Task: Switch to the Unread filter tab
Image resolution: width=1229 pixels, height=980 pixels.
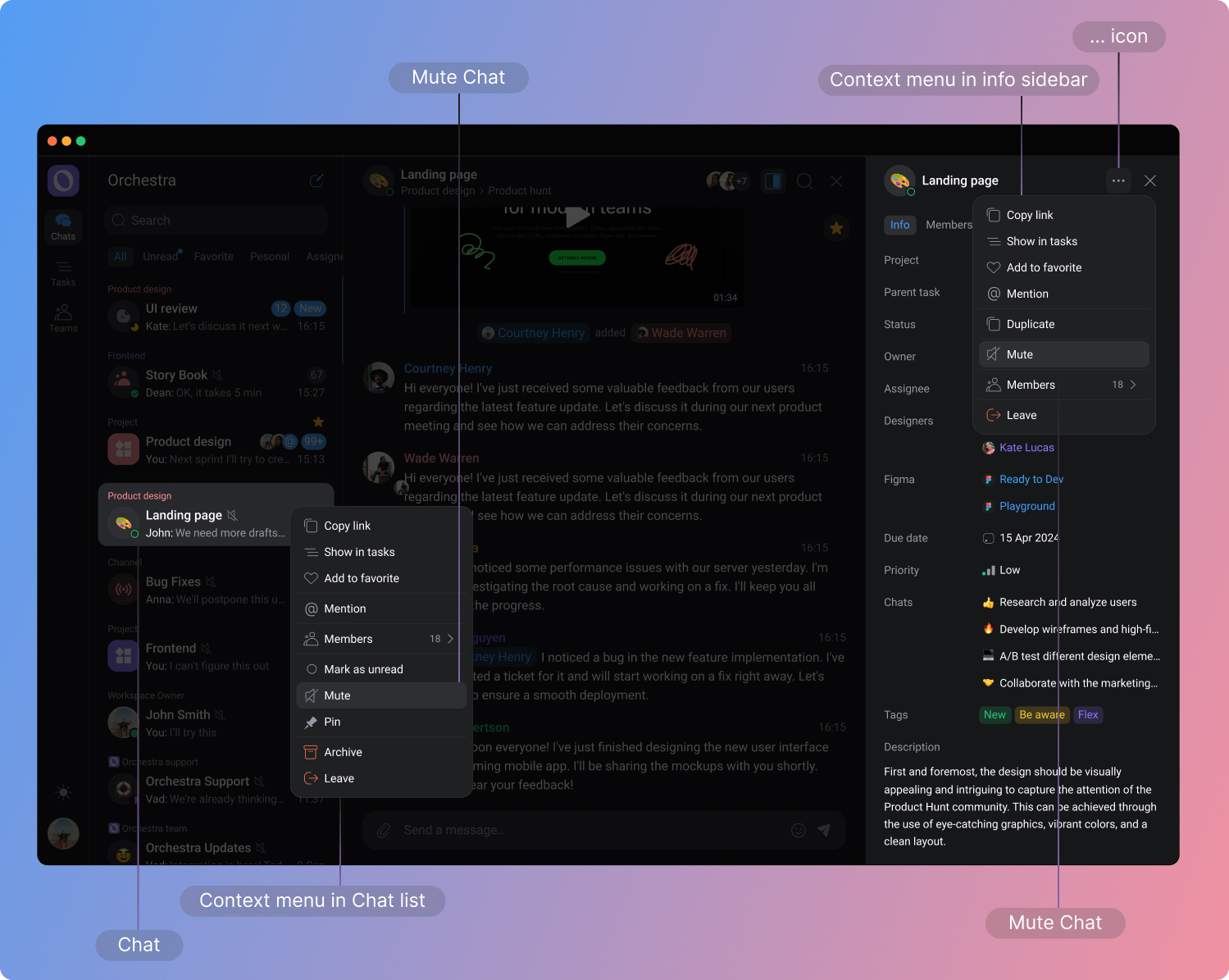Action: point(161,257)
